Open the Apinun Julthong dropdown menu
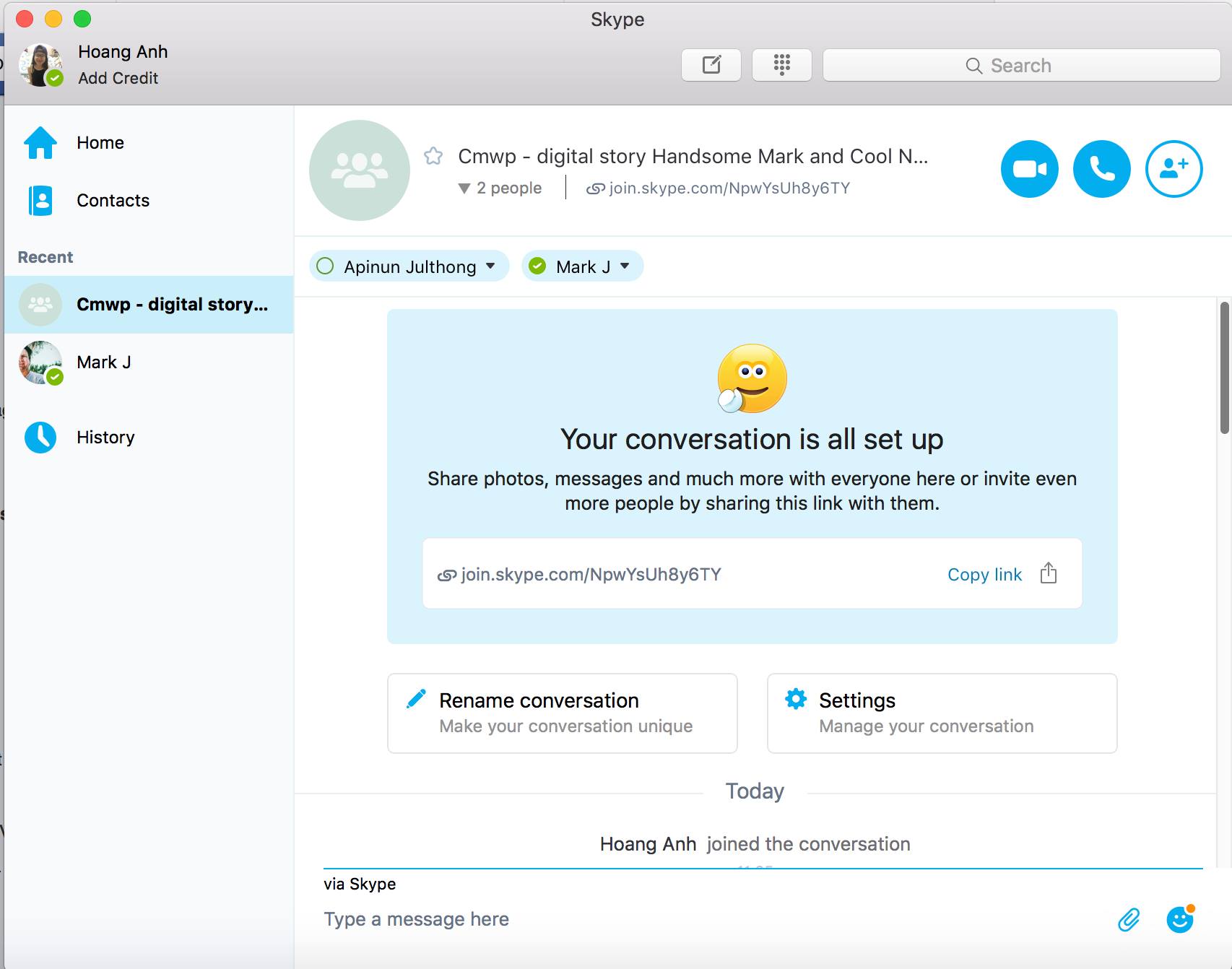The image size is (1232, 969). (490, 266)
